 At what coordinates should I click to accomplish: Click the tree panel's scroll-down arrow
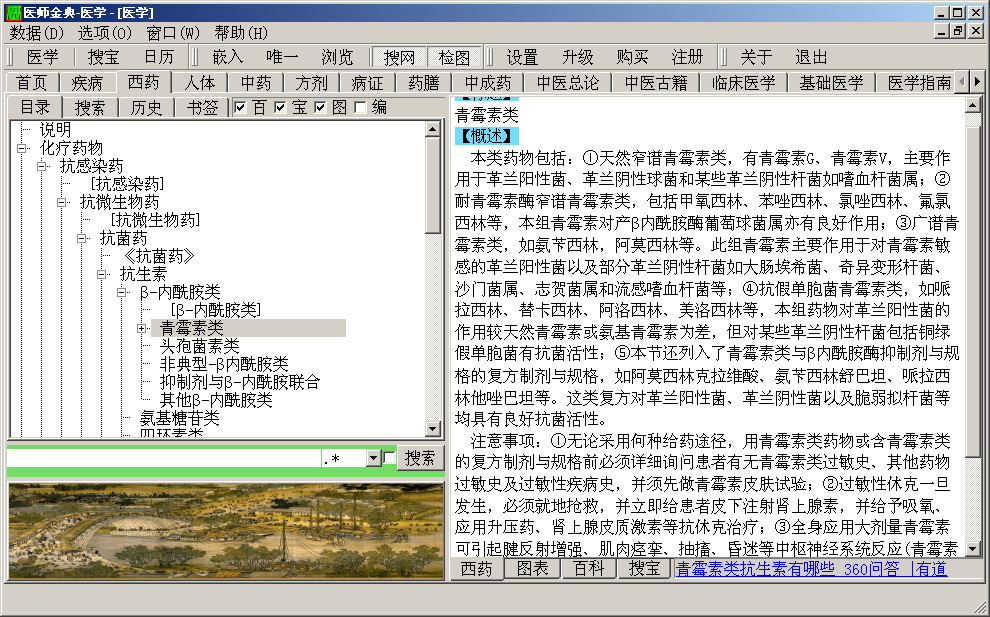point(432,429)
